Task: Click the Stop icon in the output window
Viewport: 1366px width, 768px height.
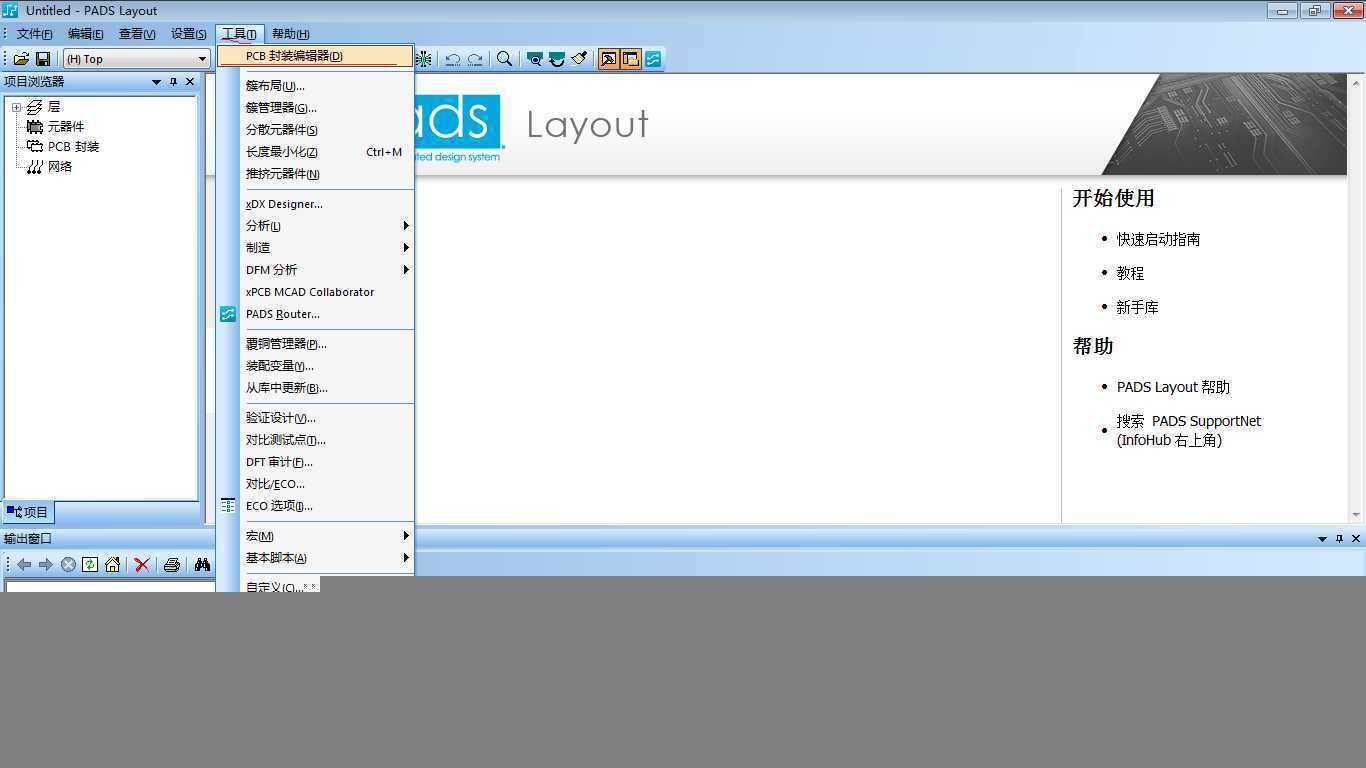Action: [68, 565]
